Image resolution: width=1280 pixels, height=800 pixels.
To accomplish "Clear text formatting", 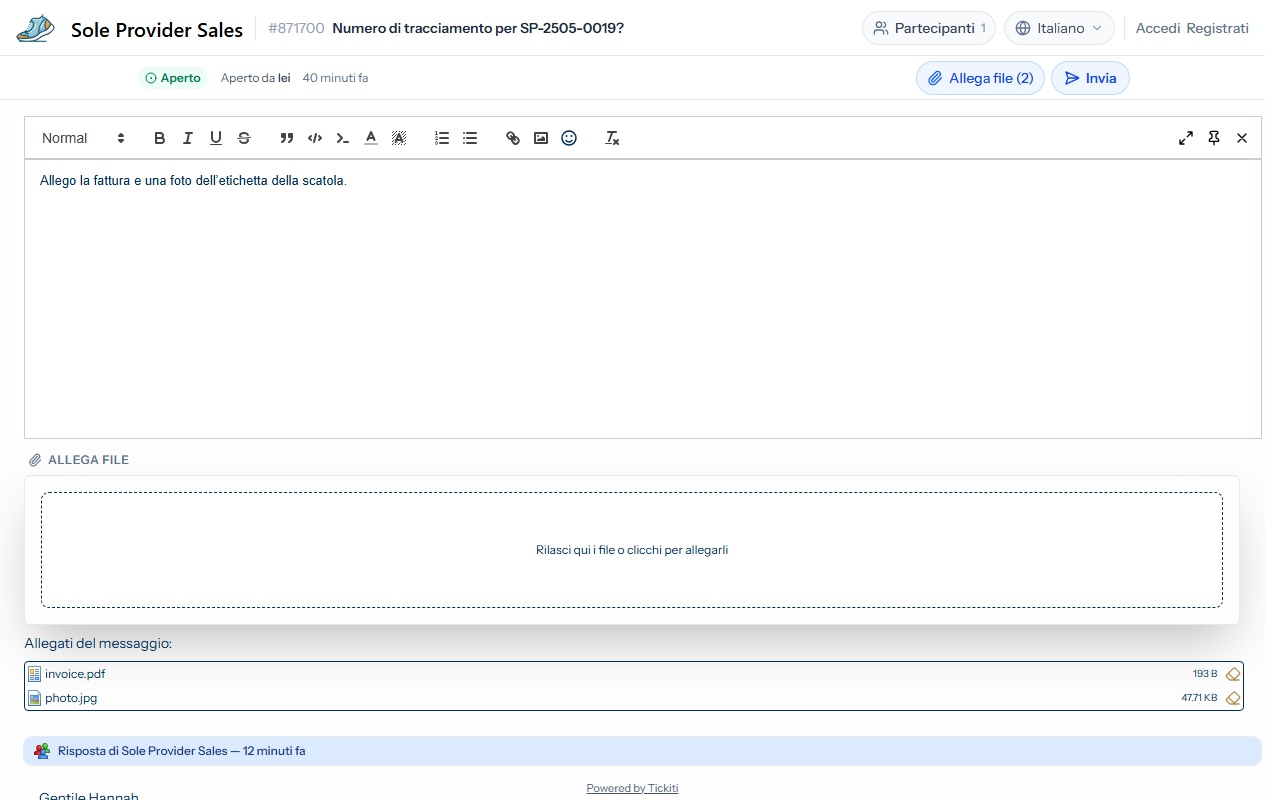I will 612,138.
